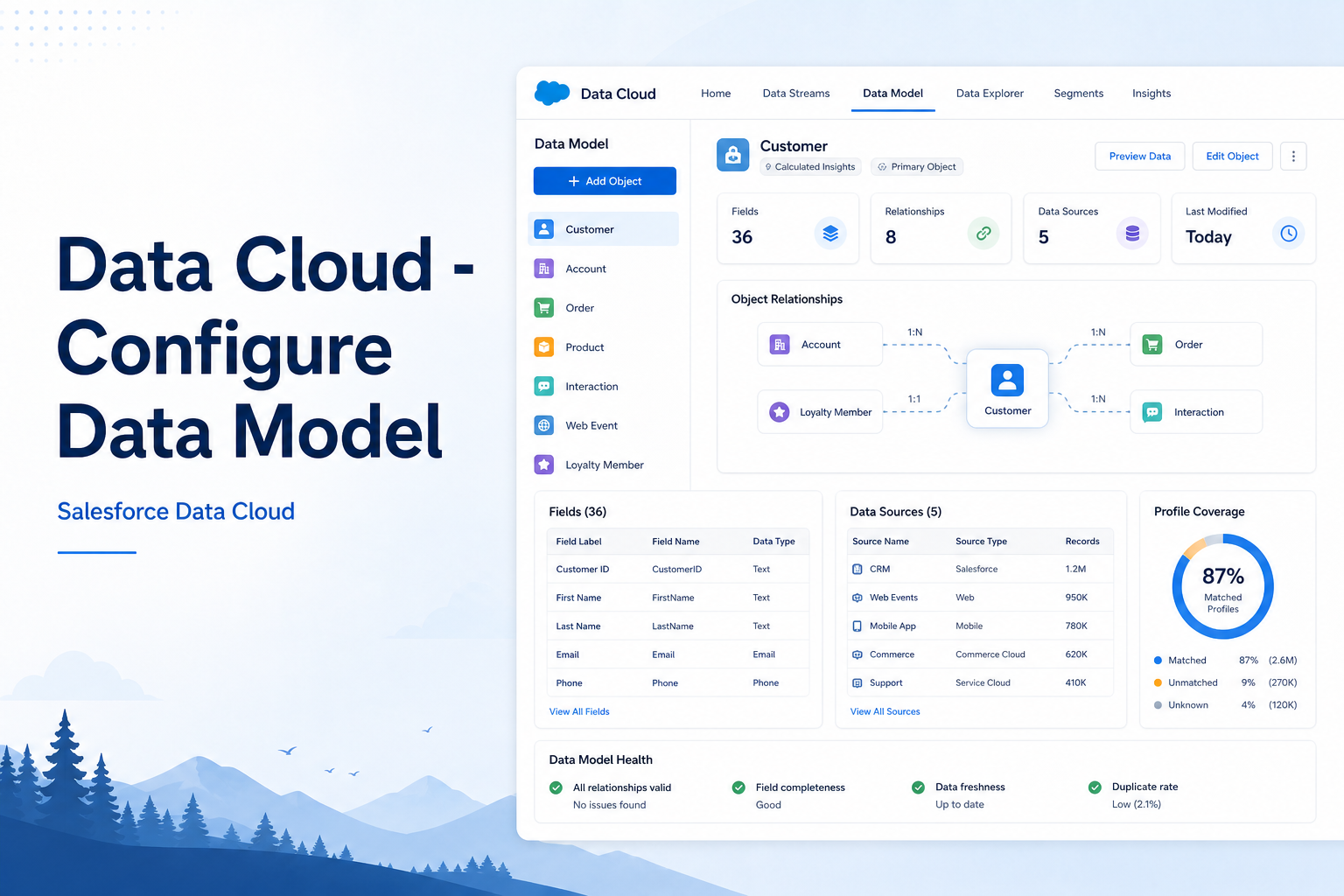This screenshot has width=1344, height=896.
Task: Click the Account node icon in relationship diagram
Action: pyautogui.click(x=780, y=345)
